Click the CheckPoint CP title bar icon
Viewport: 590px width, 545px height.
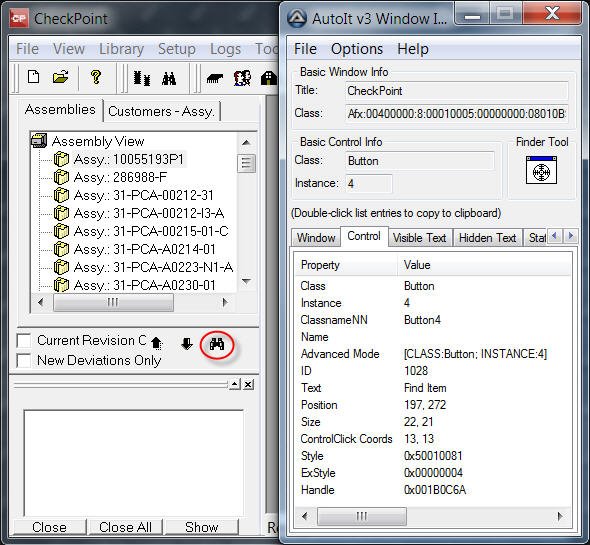[19, 18]
